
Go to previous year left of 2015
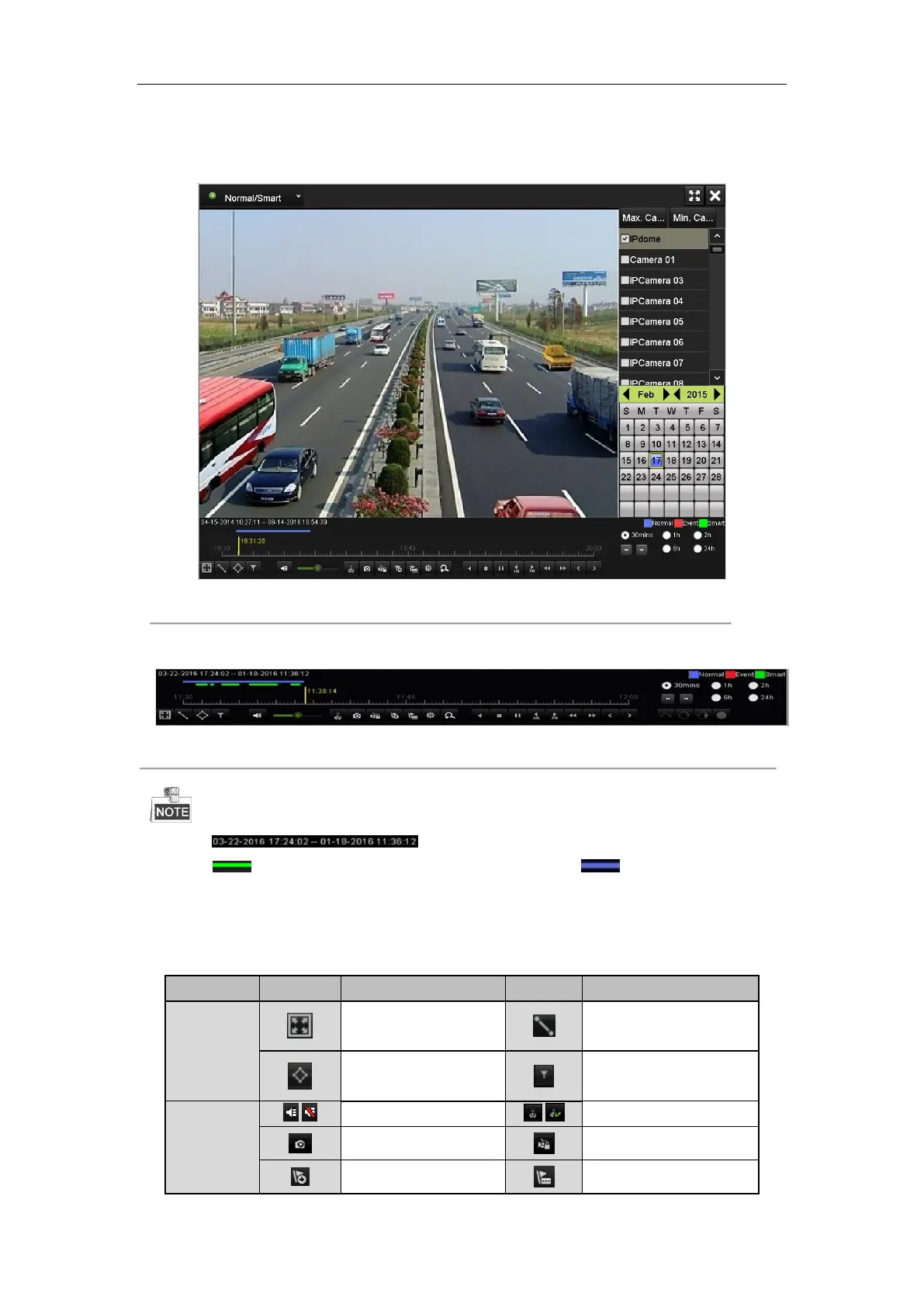tap(677, 394)
